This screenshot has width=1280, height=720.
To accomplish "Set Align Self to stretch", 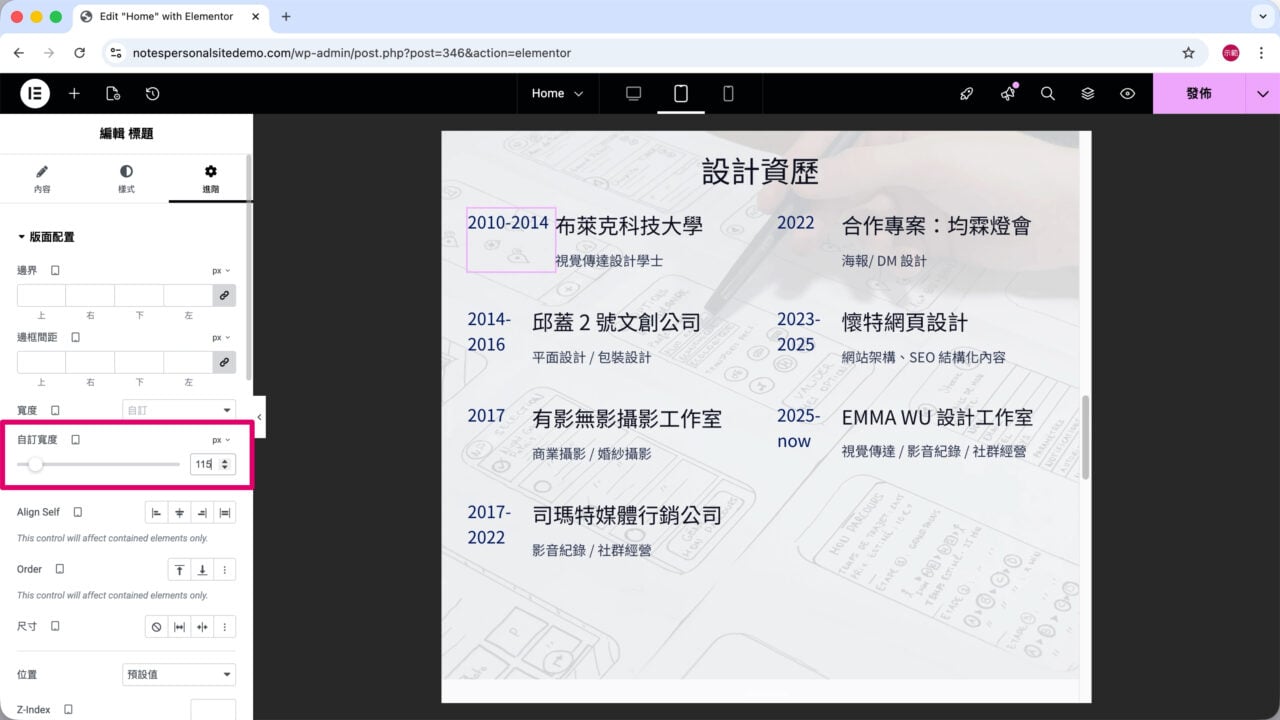I will click(x=225, y=512).
